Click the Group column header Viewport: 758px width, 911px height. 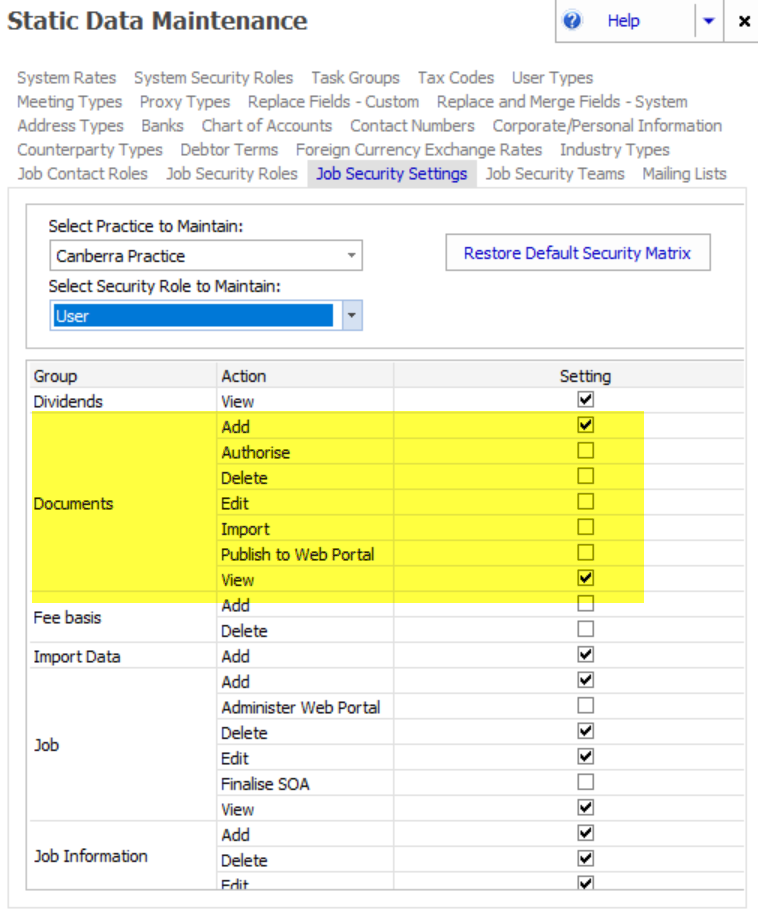pos(56,376)
